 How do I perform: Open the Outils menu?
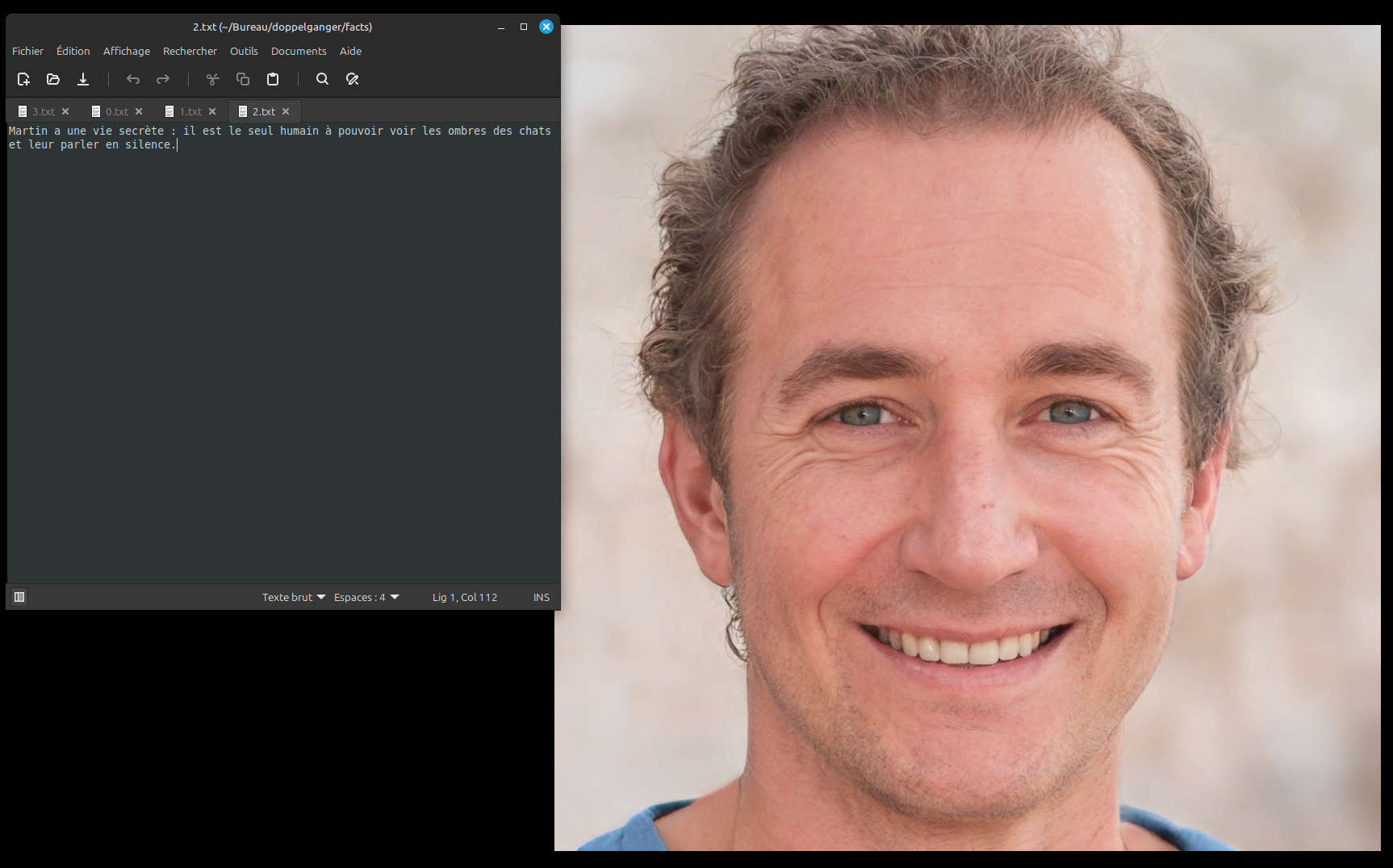(x=244, y=51)
